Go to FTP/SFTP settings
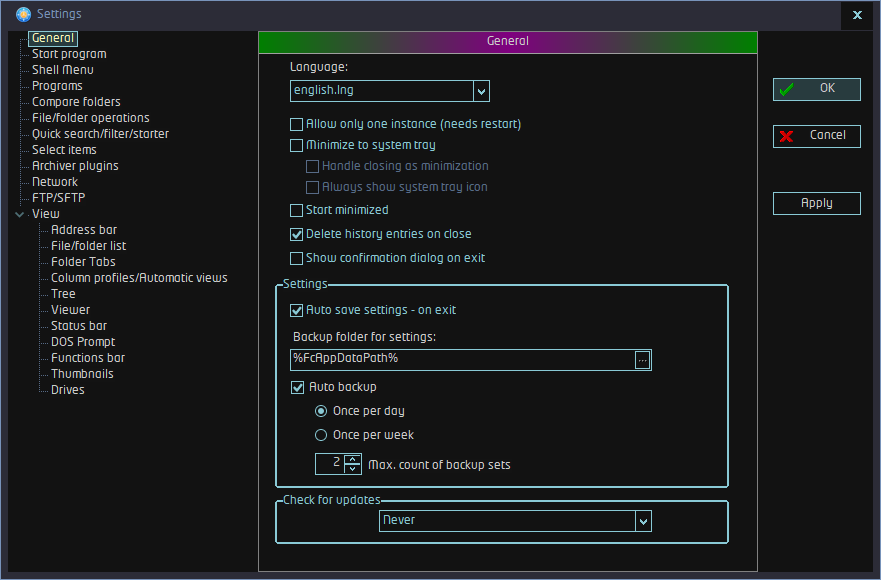The height and width of the screenshot is (580, 881). 58,198
